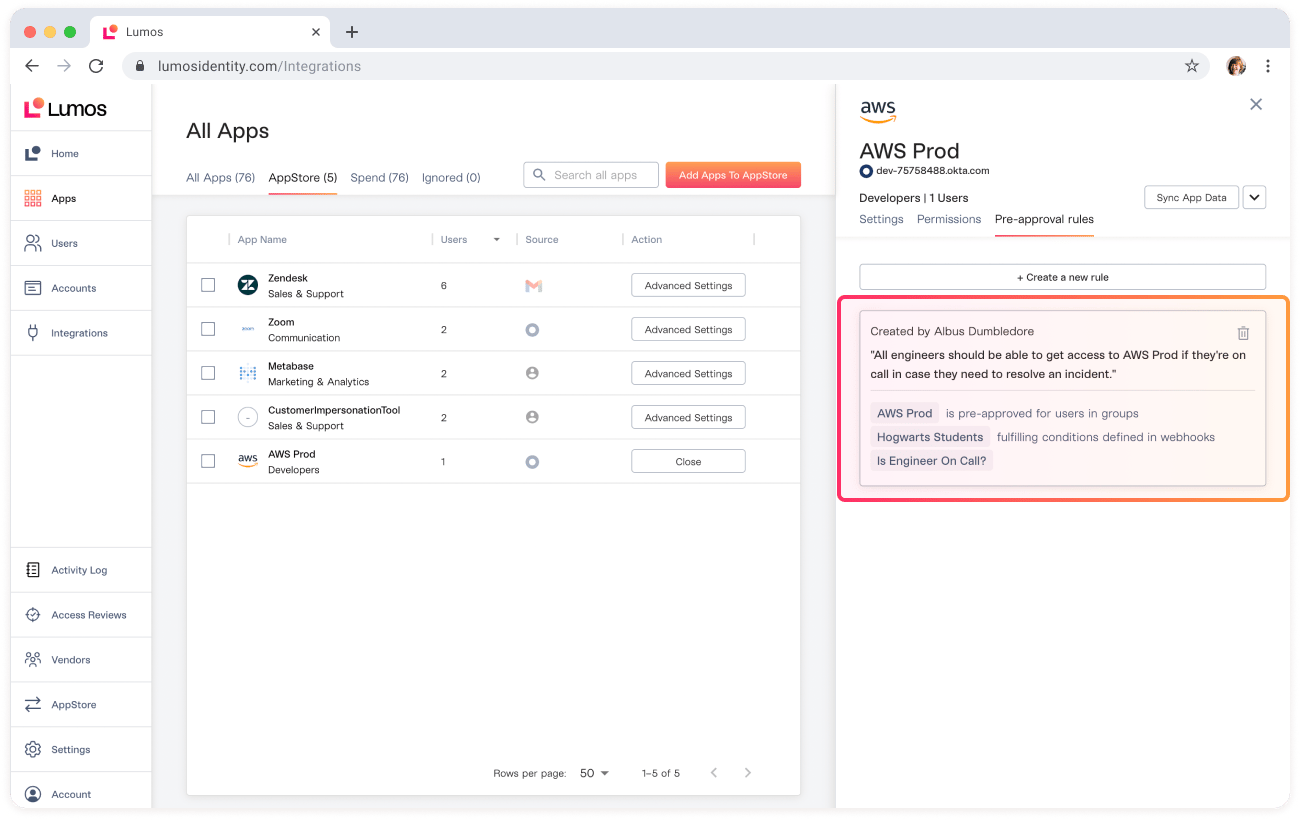This screenshot has width=1300, height=820.
Task: Select the Pre-approval rules tab
Action: pos(1044,219)
